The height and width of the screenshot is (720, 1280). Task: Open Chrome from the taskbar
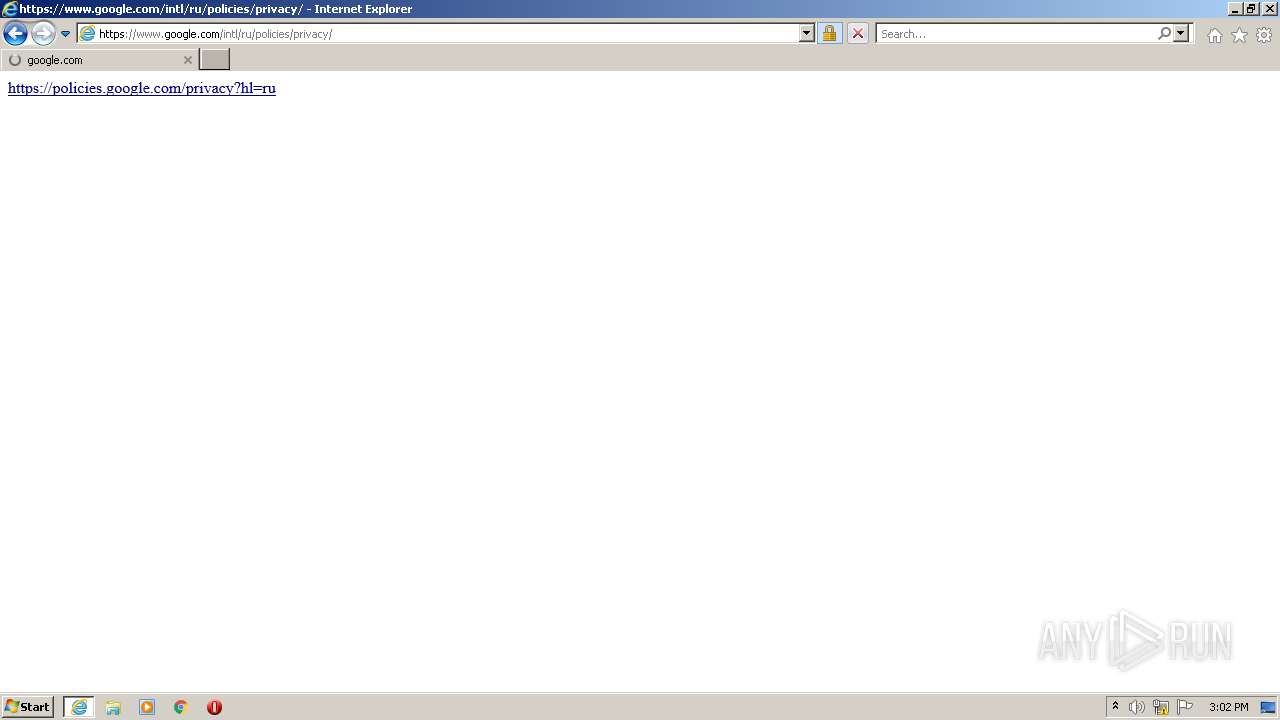point(181,707)
